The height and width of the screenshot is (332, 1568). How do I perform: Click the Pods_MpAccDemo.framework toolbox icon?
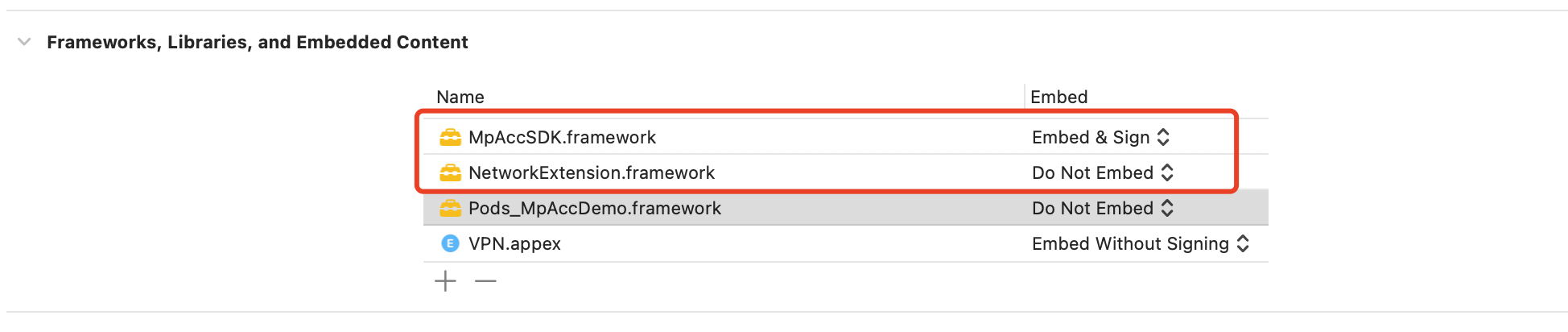tap(450, 208)
